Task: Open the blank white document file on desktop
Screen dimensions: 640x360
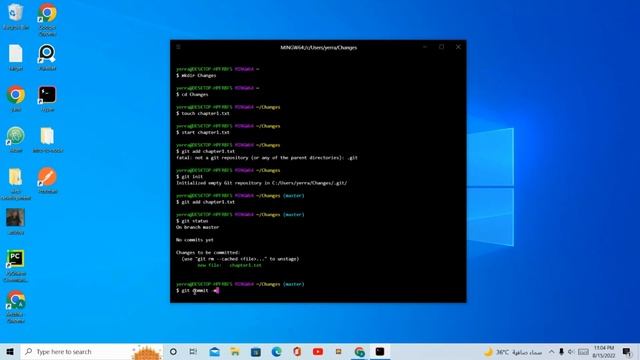Action: pyautogui.click(x=16, y=57)
